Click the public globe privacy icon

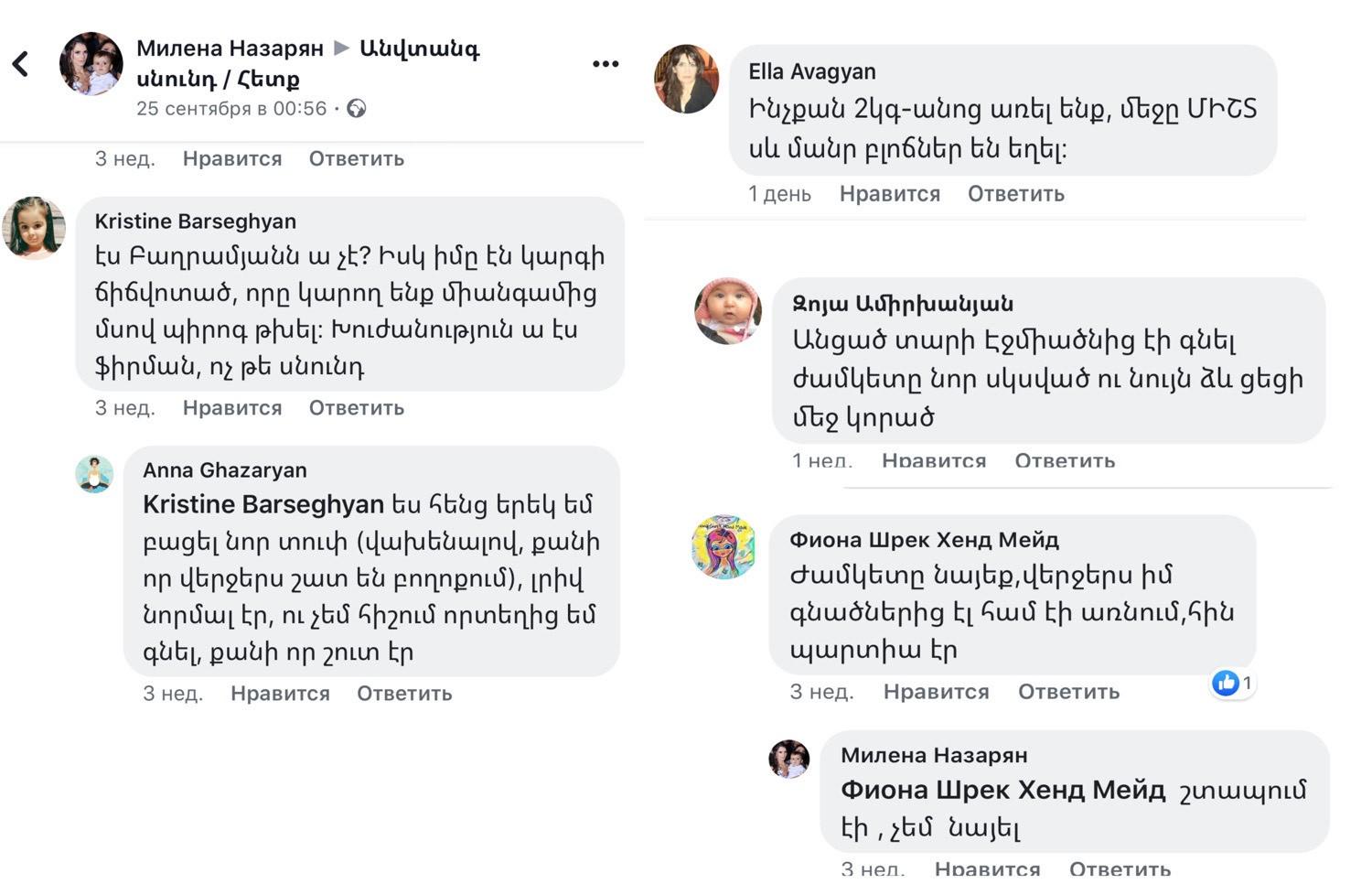point(357,109)
